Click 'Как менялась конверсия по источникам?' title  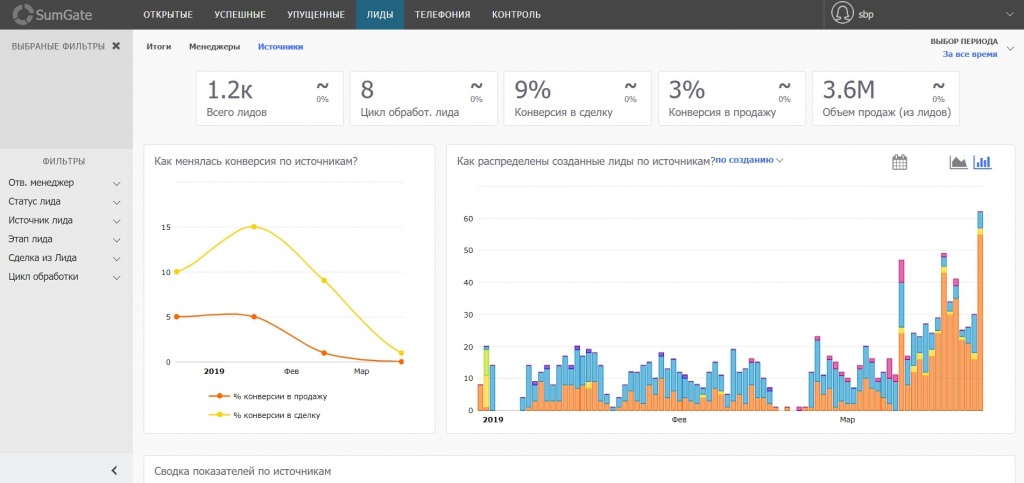[255, 160]
